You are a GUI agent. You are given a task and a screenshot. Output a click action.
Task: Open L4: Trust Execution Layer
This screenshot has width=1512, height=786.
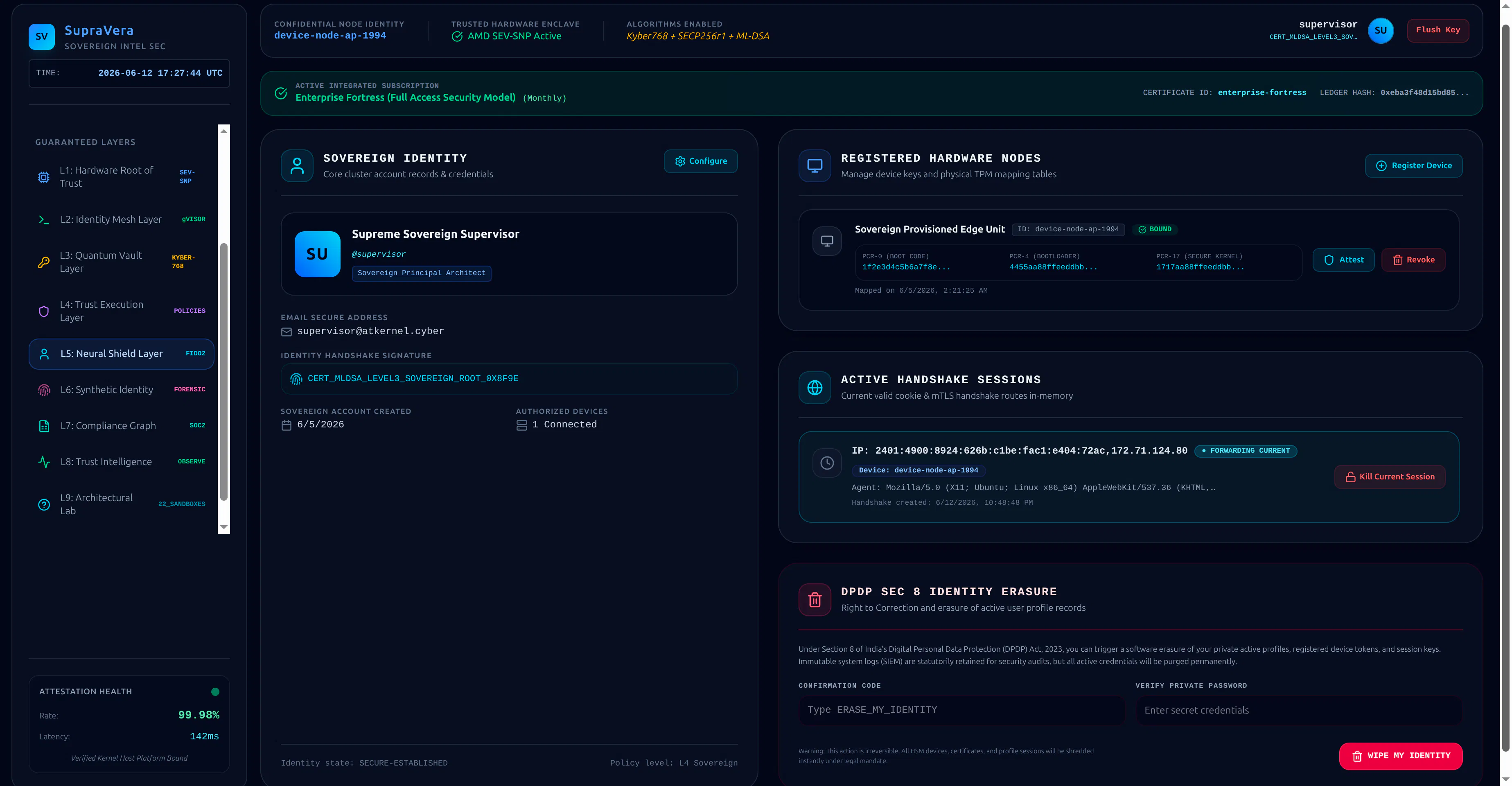122,311
